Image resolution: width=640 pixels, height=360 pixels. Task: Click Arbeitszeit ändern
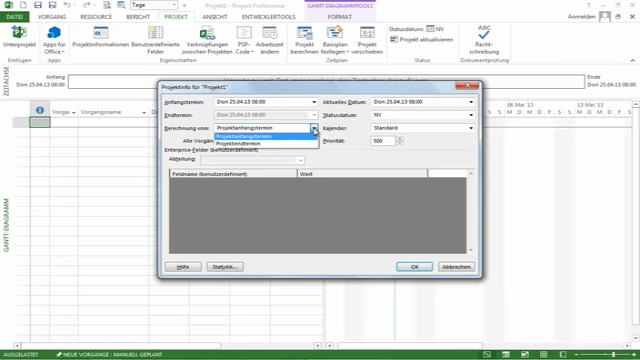269,40
